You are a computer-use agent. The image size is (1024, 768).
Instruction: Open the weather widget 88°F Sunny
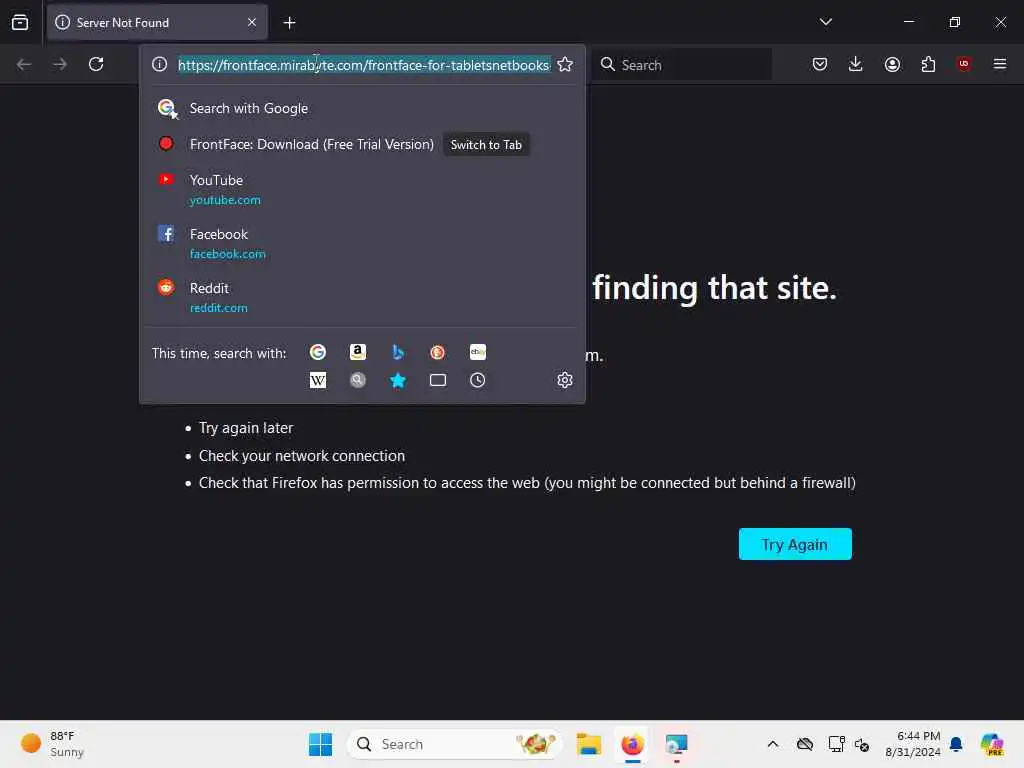tap(52, 744)
